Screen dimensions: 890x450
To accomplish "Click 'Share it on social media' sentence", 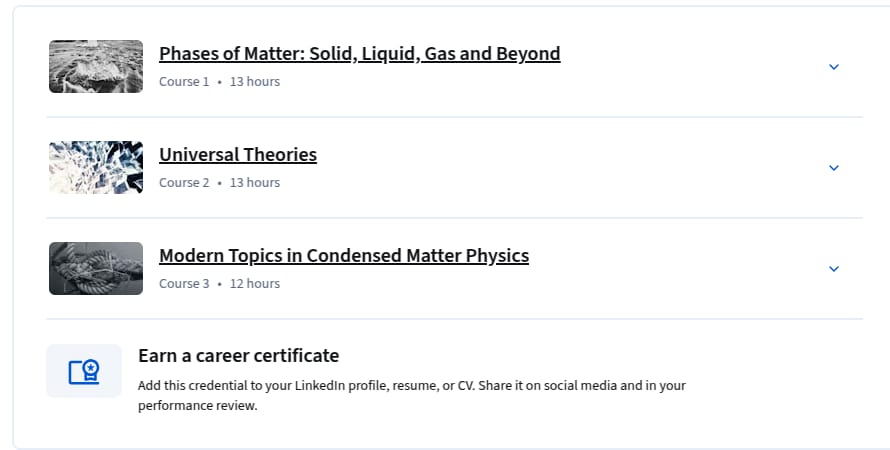I will (x=548, y=386).
